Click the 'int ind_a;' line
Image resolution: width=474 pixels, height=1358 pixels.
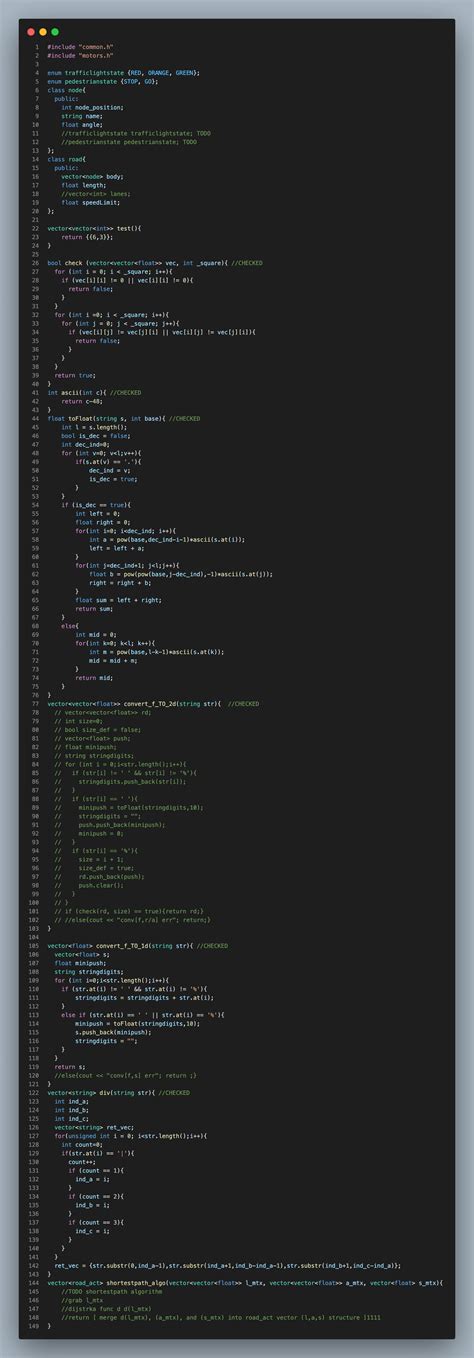[x=72, y=1101]
